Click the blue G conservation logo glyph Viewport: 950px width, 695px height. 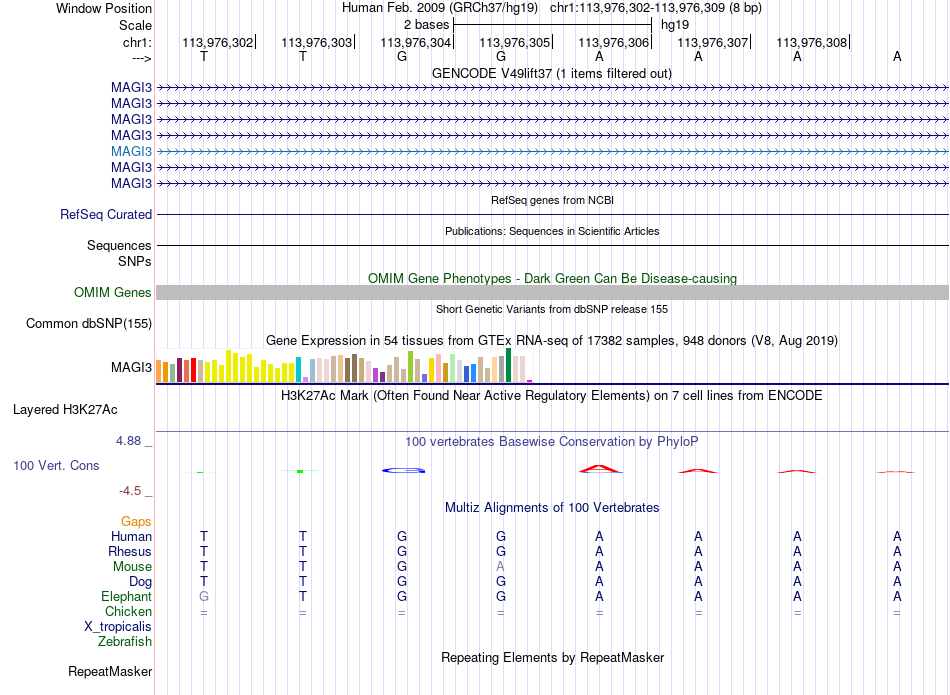click(404, 470)
